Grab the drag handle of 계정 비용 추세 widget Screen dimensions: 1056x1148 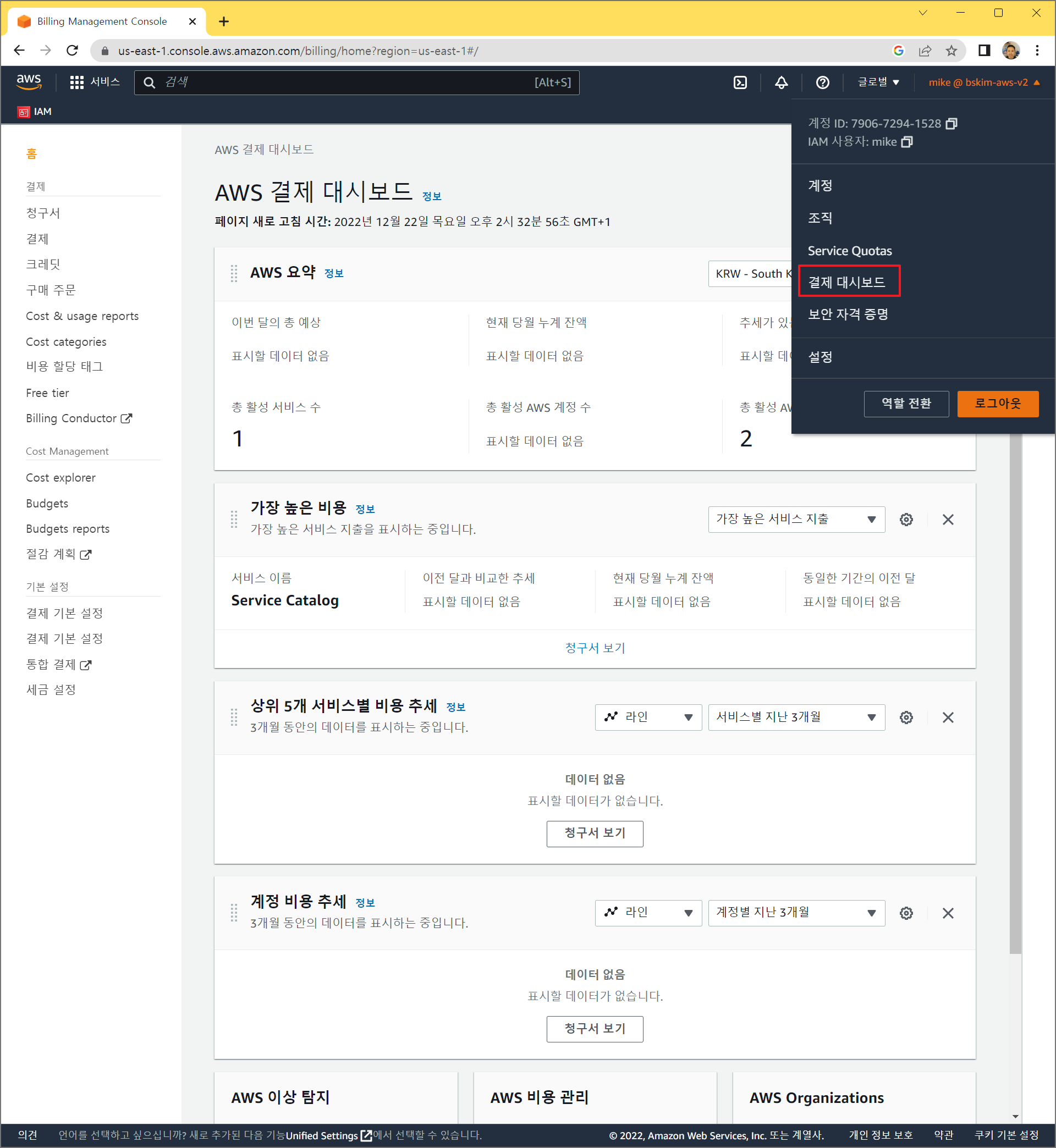pyautogui.click(x=234, y=913)
